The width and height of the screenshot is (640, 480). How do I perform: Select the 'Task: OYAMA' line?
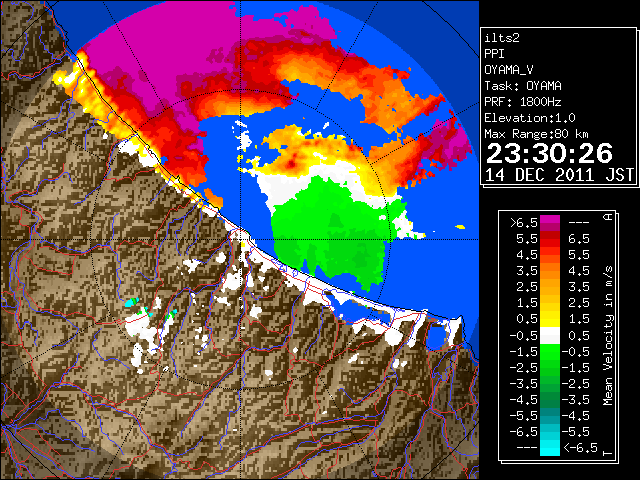(523, 86)
